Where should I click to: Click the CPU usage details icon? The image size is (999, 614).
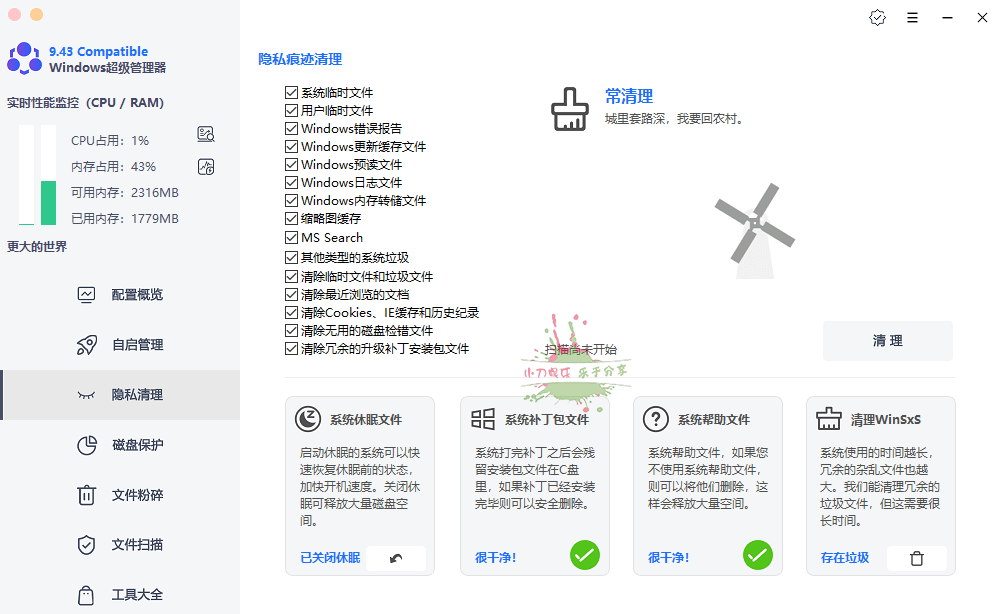[x=206, y=135]
